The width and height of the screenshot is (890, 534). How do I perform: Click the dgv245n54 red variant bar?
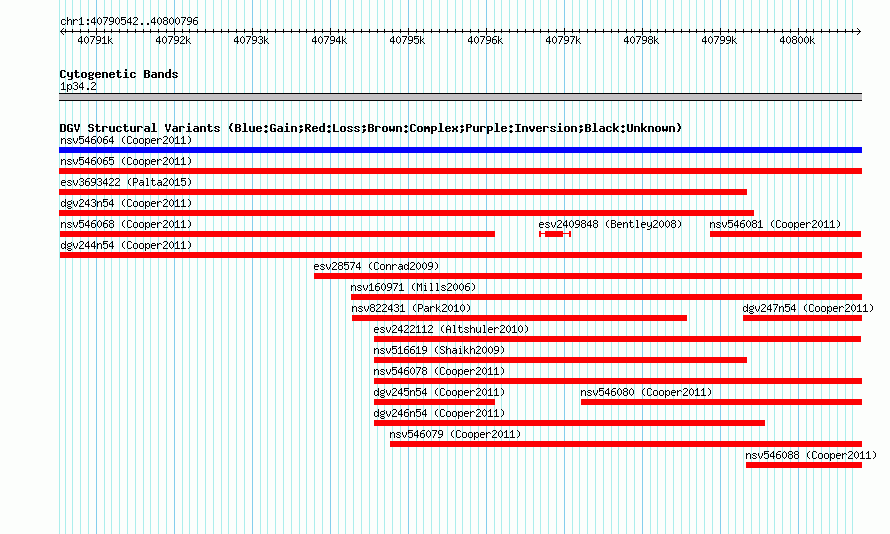coord(434,402)
